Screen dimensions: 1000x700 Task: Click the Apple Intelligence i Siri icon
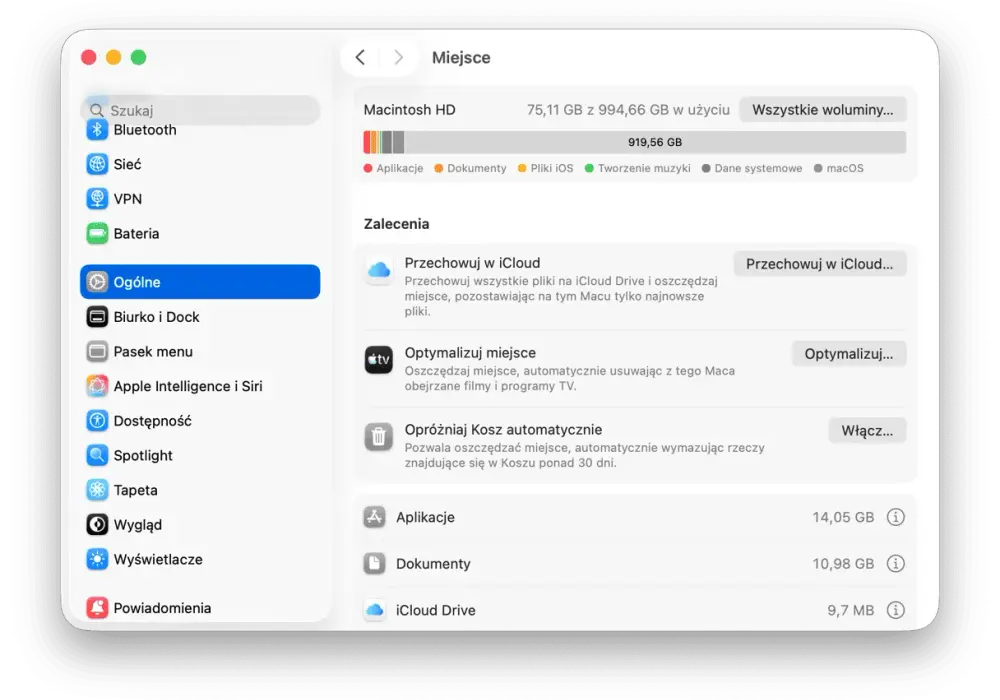(x=97, y=386)
